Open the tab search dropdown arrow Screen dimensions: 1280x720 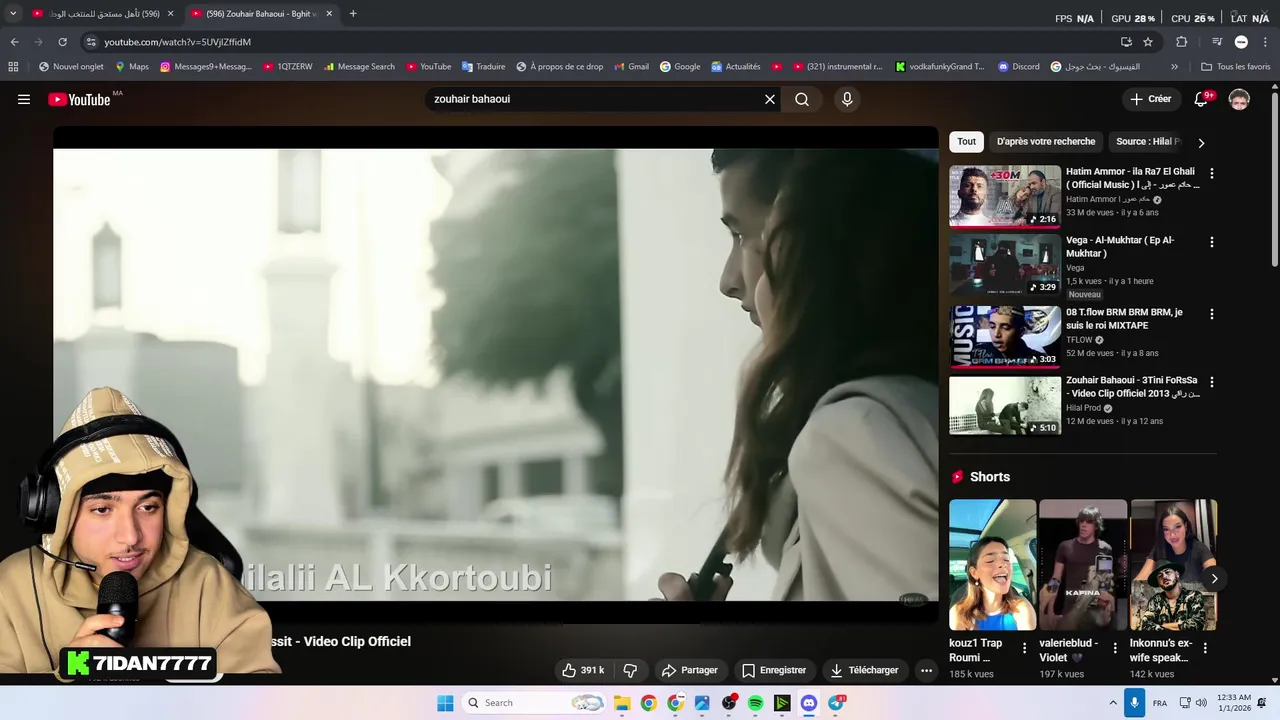coord(12,14)
